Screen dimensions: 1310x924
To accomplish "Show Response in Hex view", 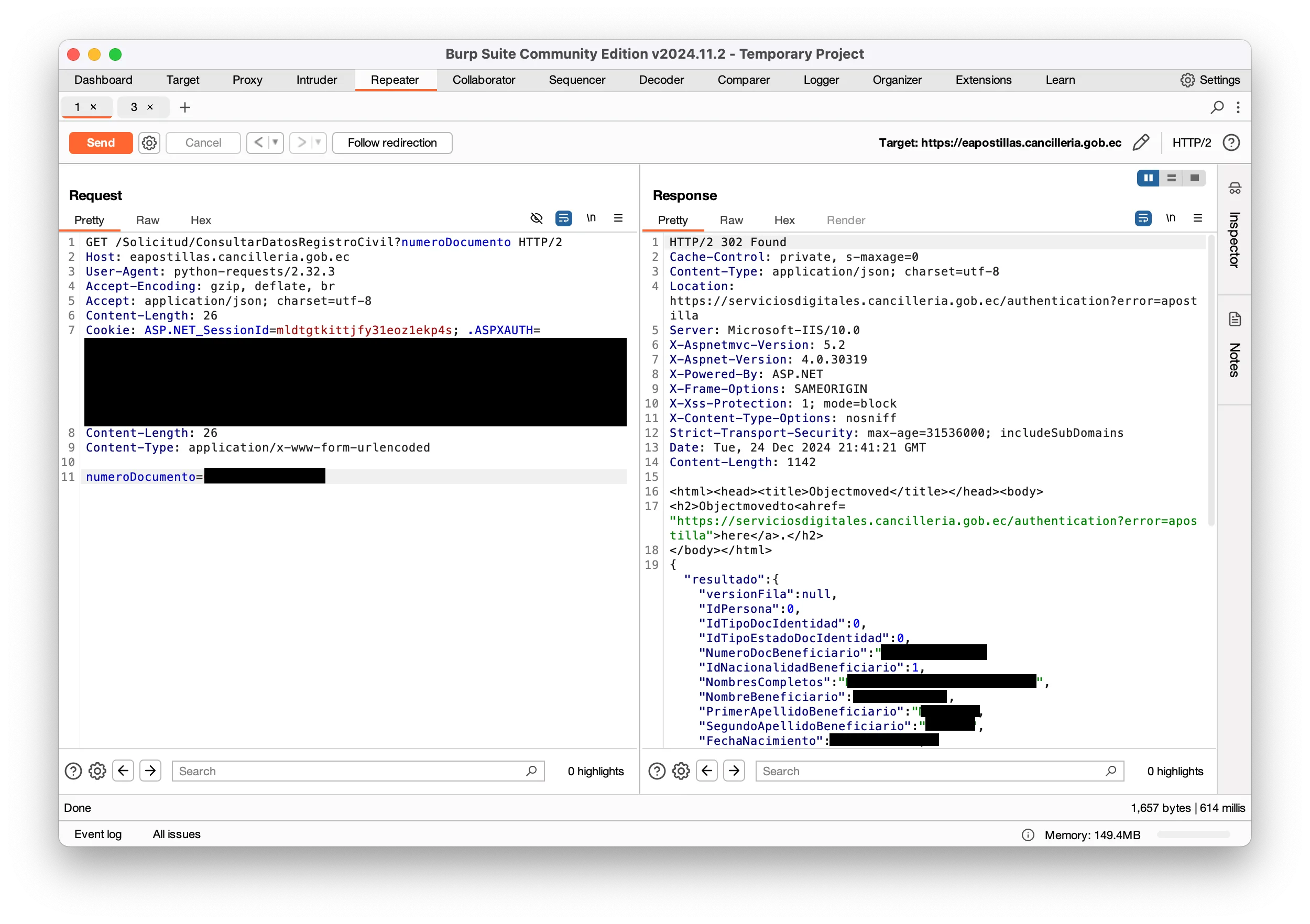I will point(784,220).
